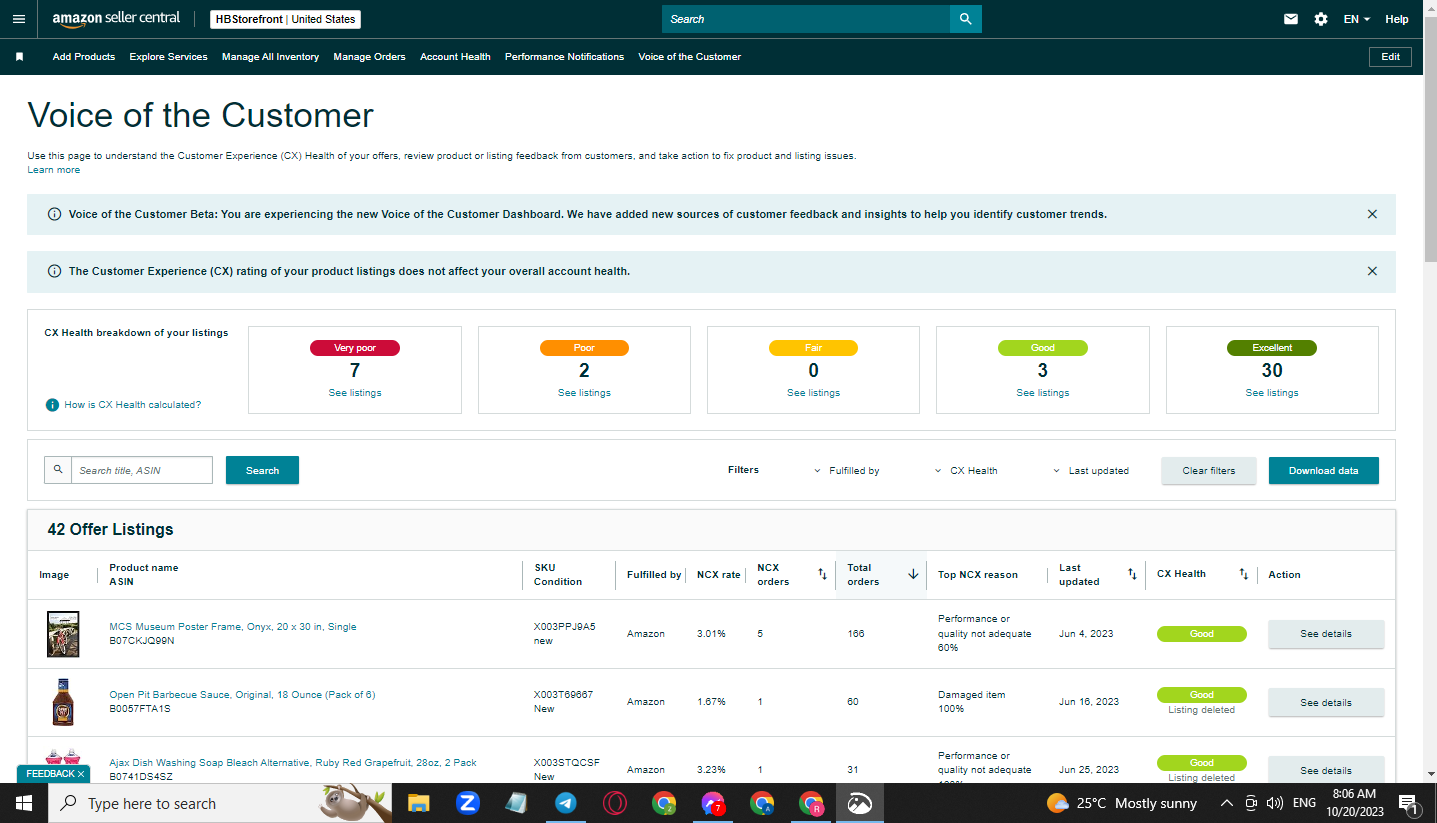Image resolution: width=1437 pixels, height=823 pixels.
Task: Close the FEEDBACK tab
Action: pos(81,774)
